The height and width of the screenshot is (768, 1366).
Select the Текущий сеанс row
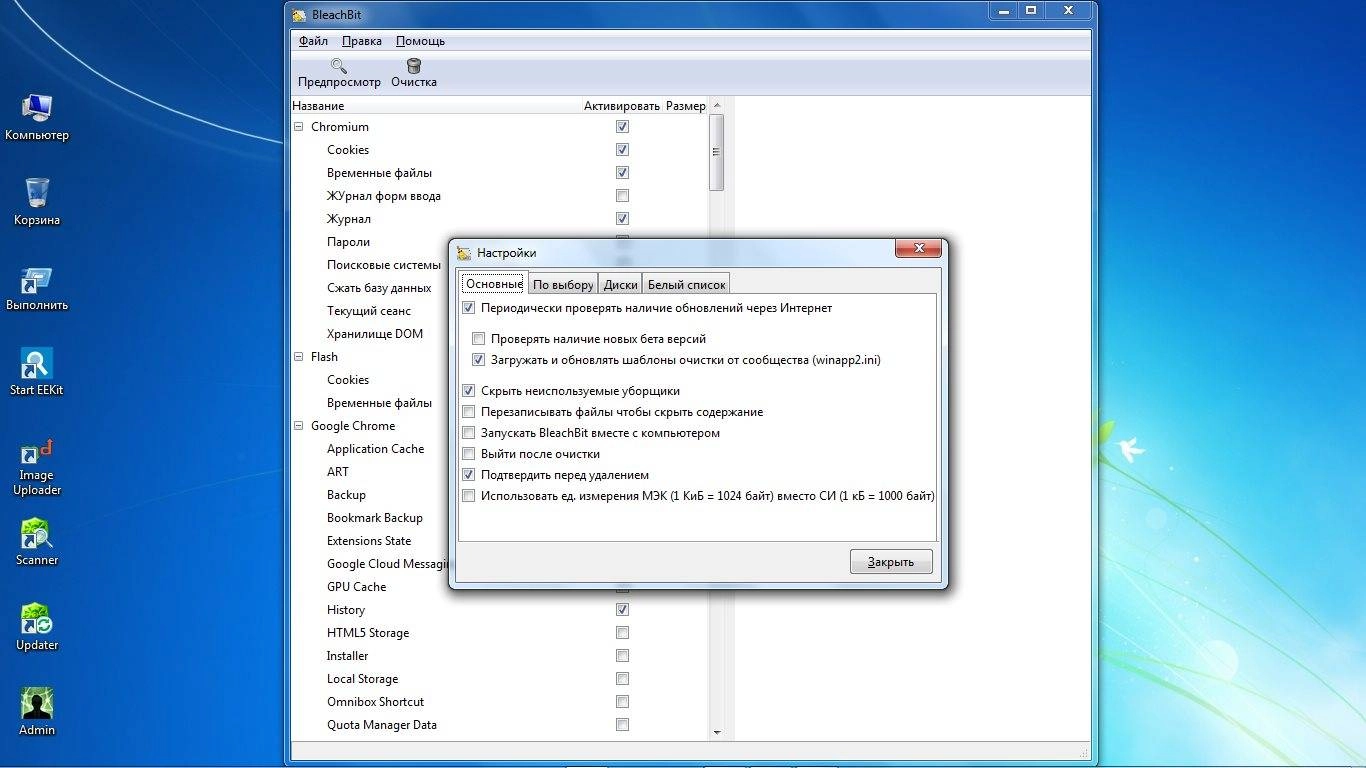click(x=368, y=311)
